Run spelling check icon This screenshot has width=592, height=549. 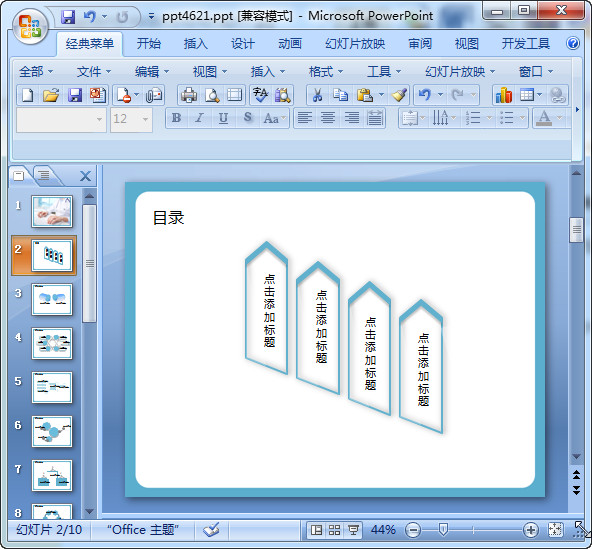pos(260,95)
